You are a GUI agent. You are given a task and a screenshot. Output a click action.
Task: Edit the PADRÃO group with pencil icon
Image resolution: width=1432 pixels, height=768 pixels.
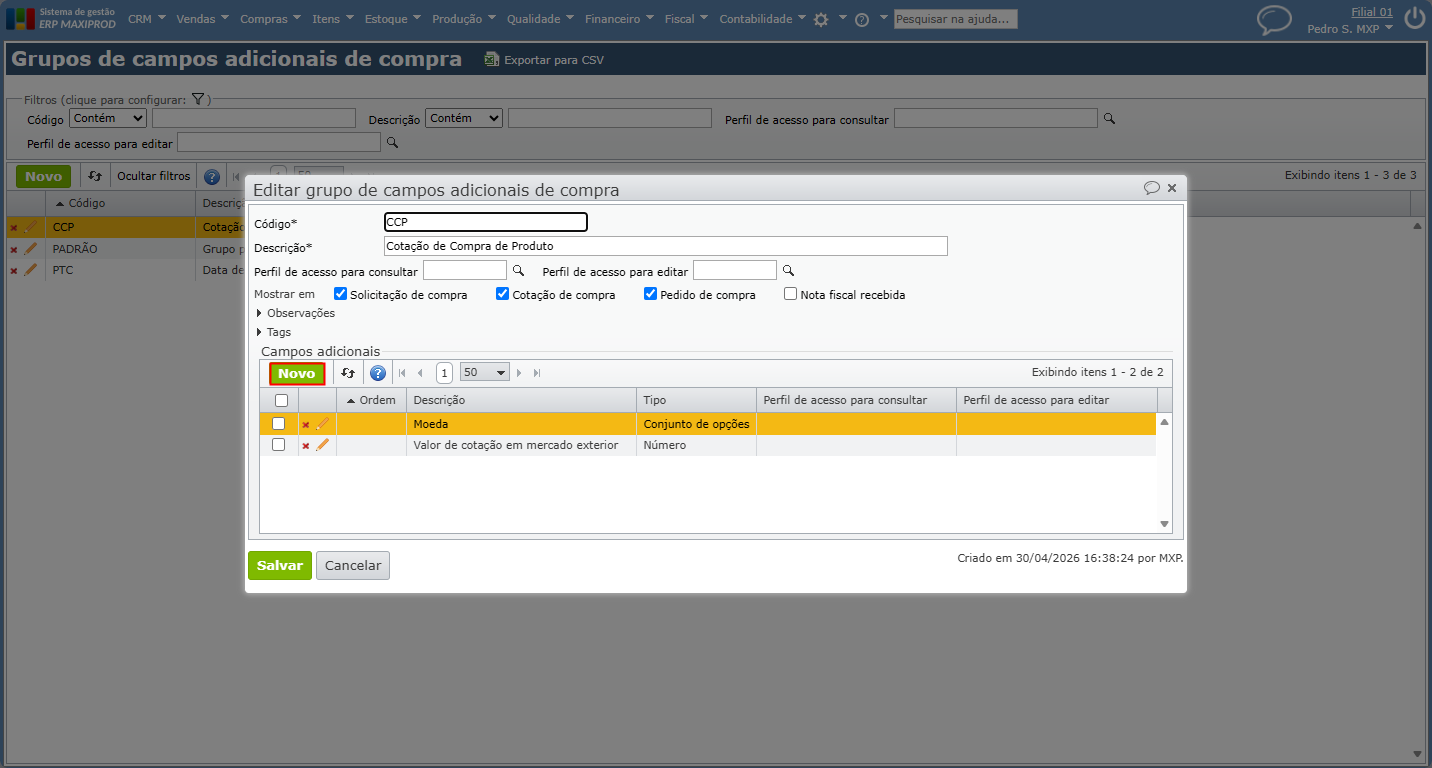[x=30, y=248]
